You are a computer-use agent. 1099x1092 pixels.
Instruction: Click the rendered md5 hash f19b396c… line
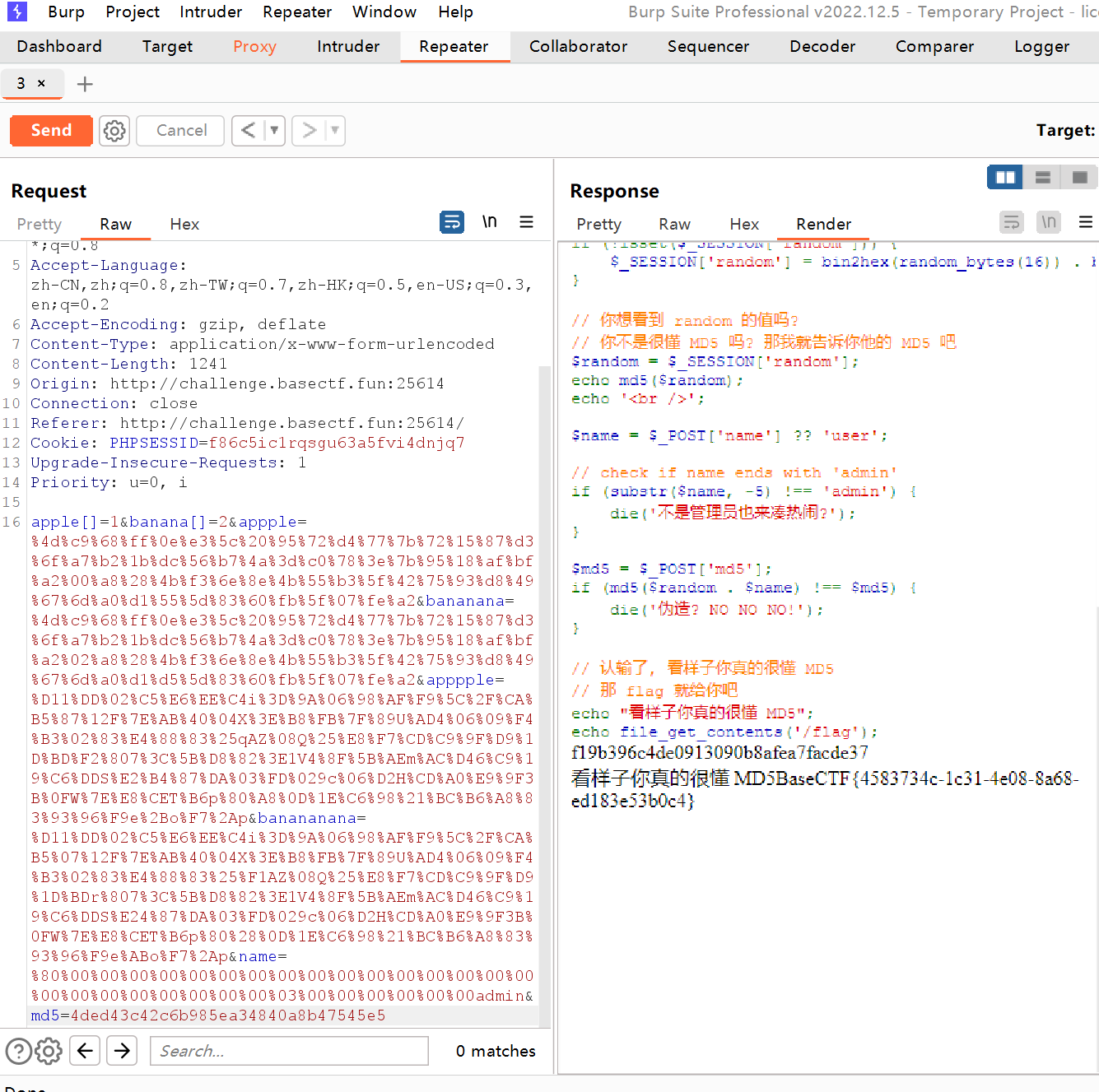(x=719, y=752)
